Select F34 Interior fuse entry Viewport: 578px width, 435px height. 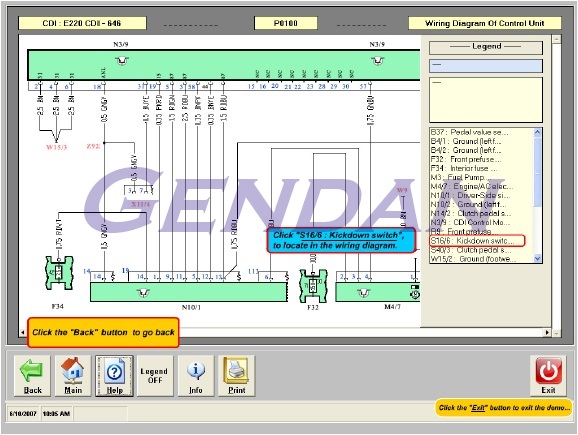464,168
